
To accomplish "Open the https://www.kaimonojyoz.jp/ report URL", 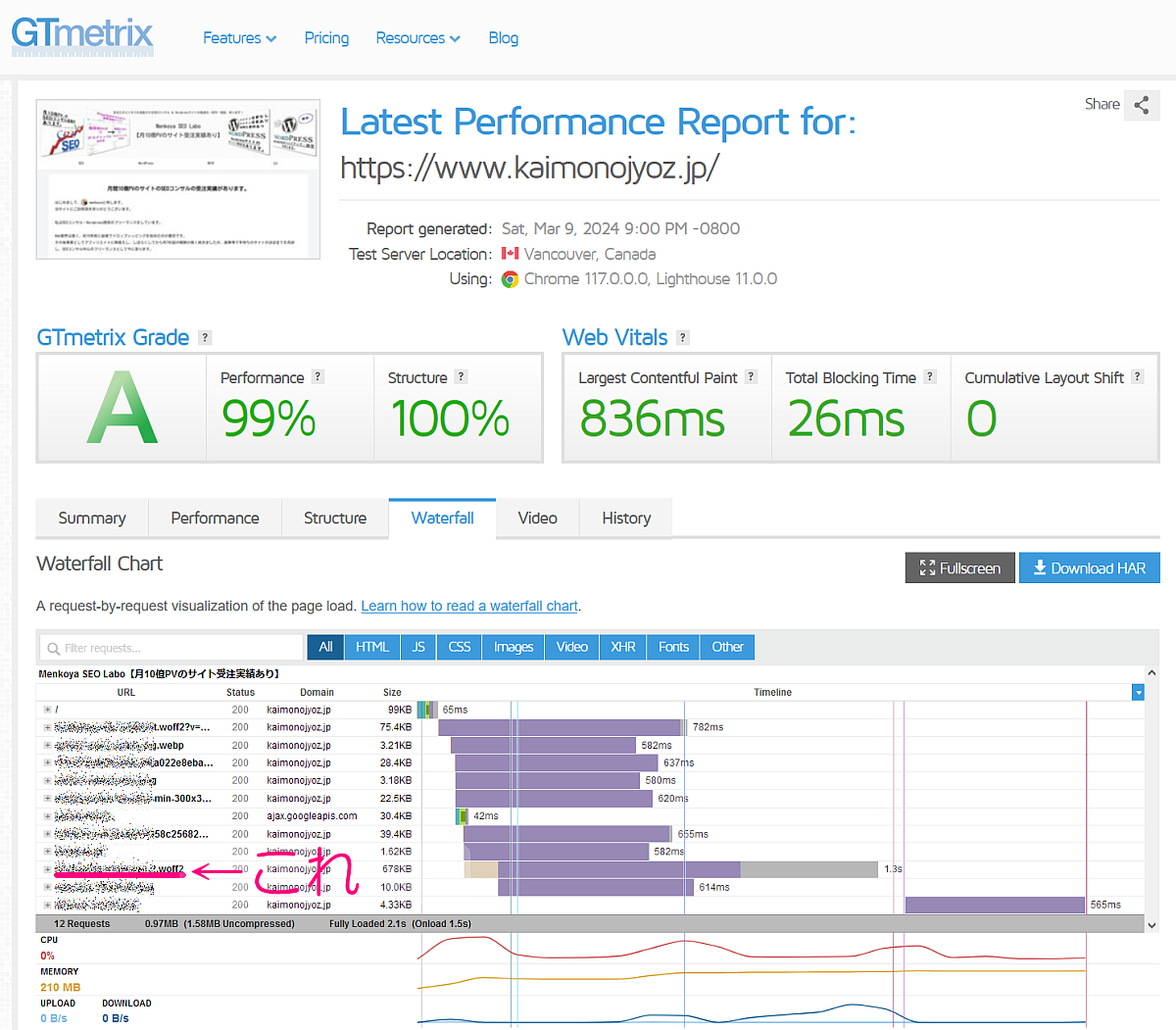I will [530, 168].
